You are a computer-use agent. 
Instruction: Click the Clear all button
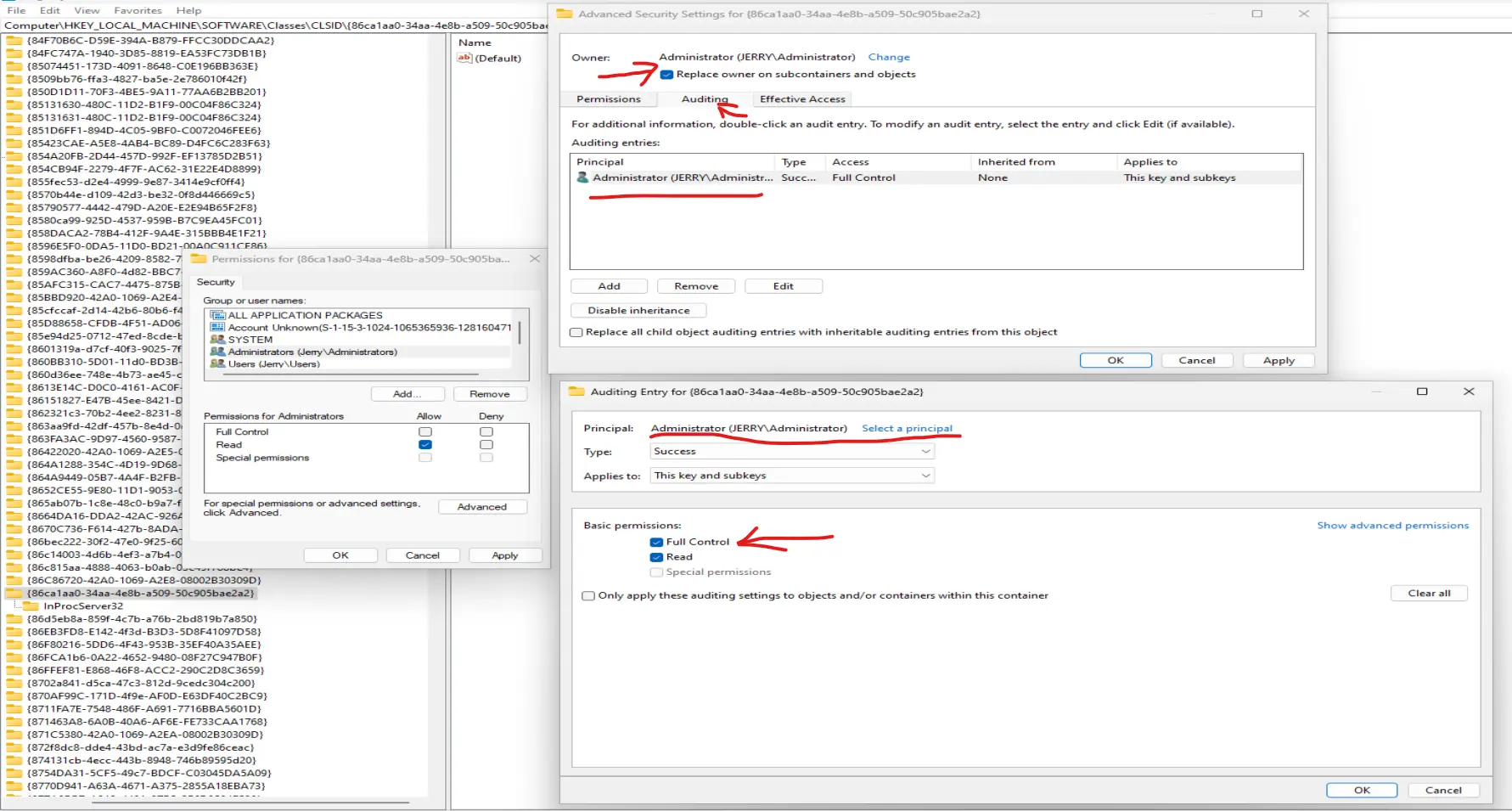click(1429, 594)
